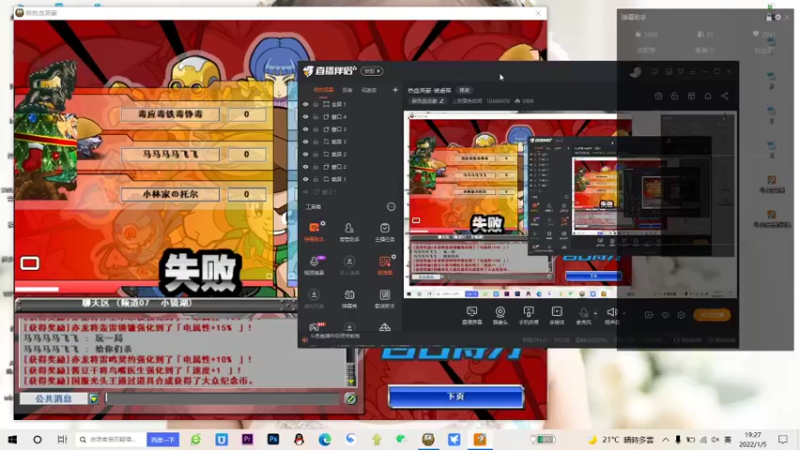
Task: Toggle lock icon in 弹幕助手 window
Action: (x=769, y=17)
